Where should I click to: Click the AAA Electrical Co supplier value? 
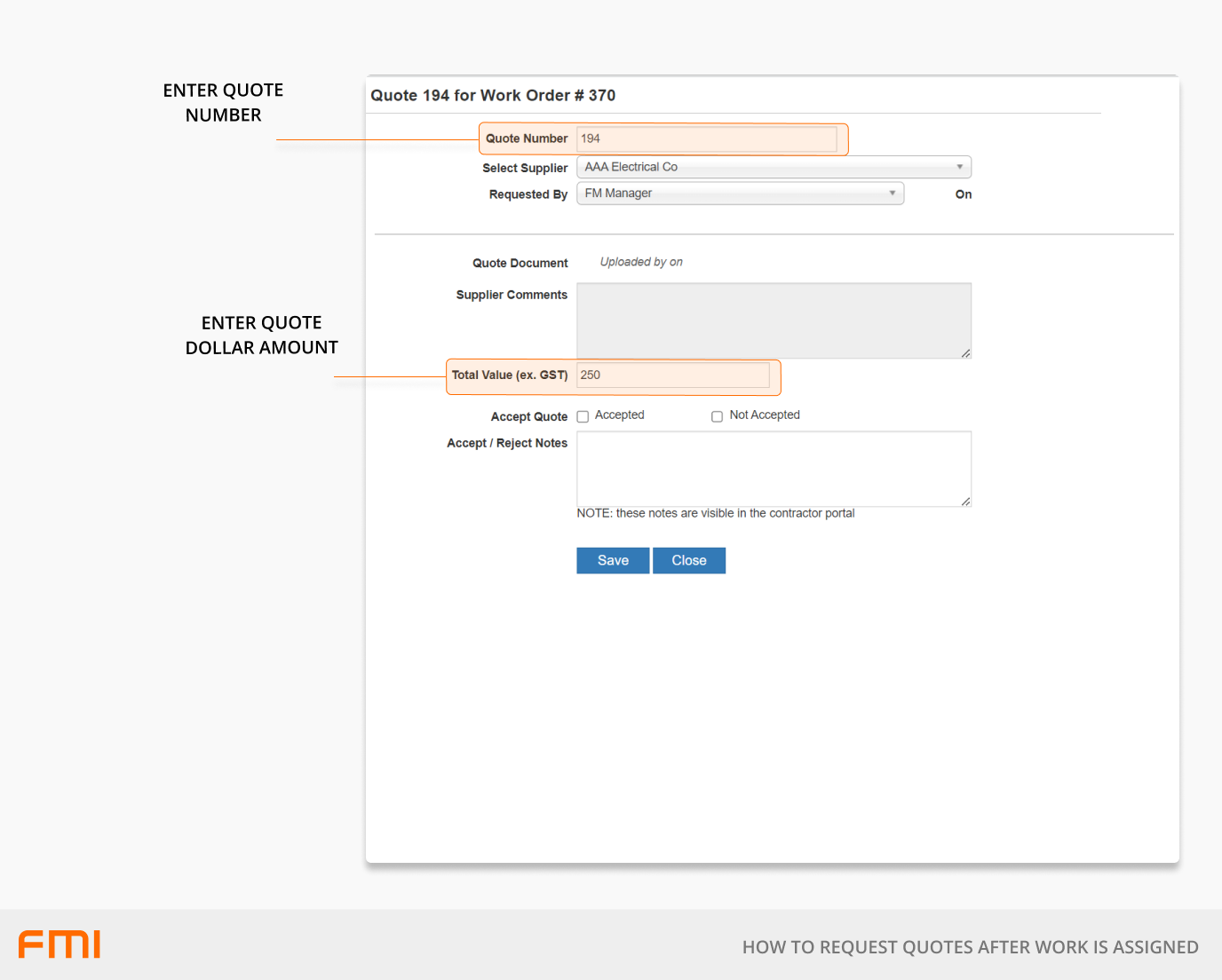click(631, 167)
